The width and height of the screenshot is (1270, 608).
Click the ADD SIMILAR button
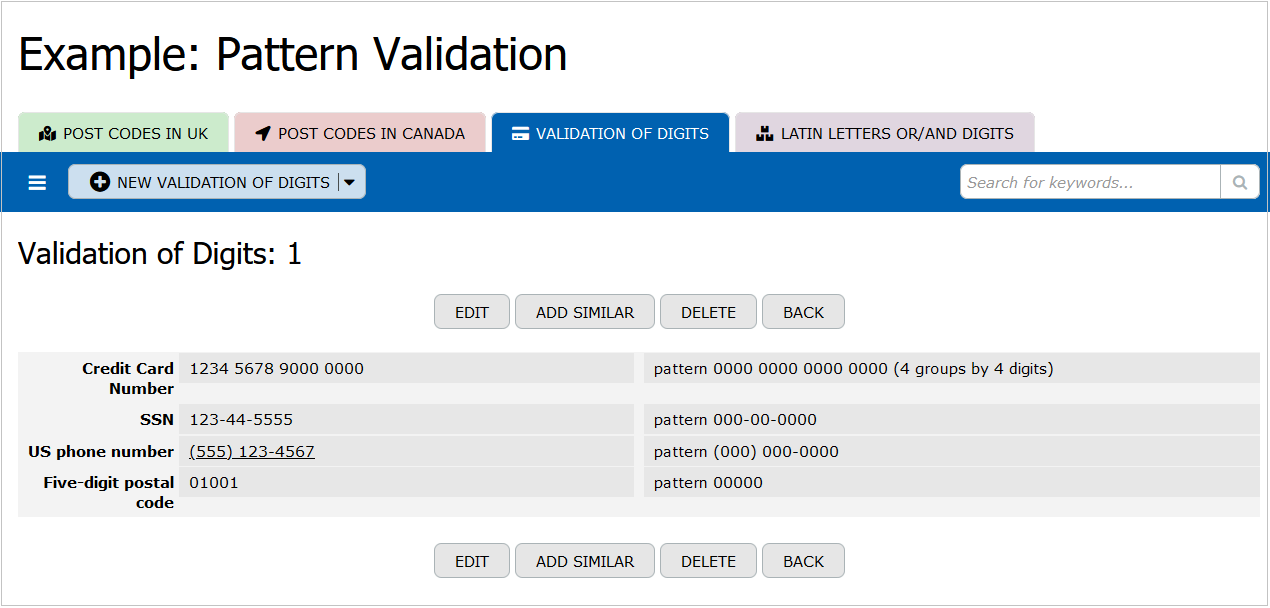click(x=584, y=311)
